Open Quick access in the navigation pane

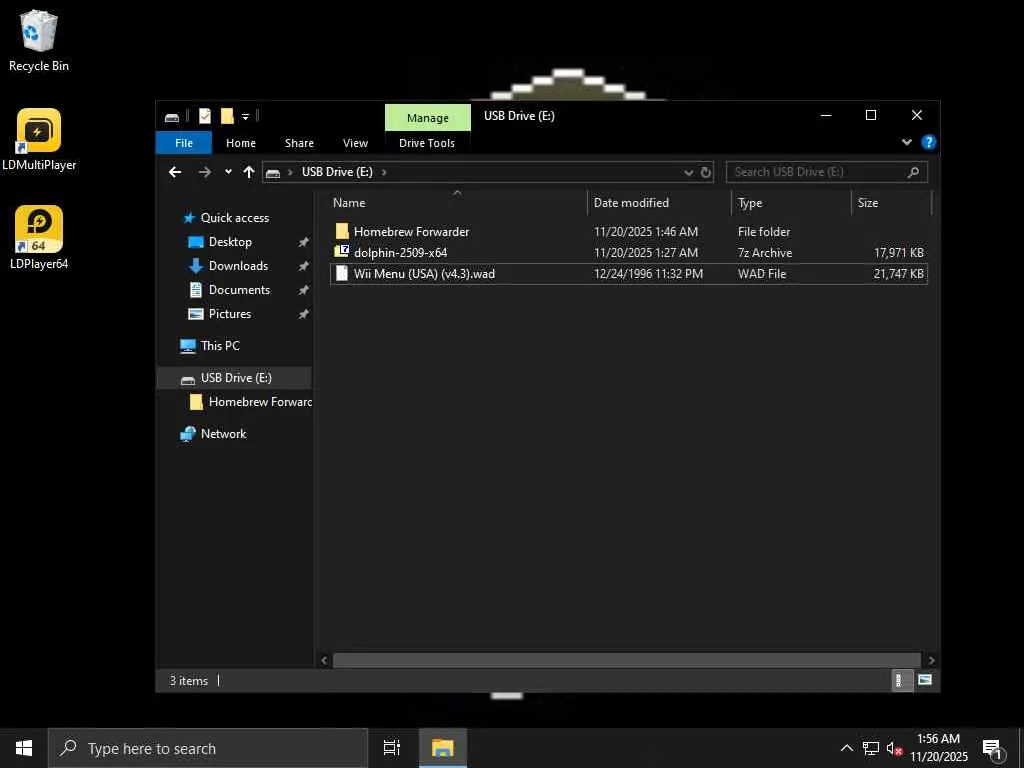click(x=234, y=218)
